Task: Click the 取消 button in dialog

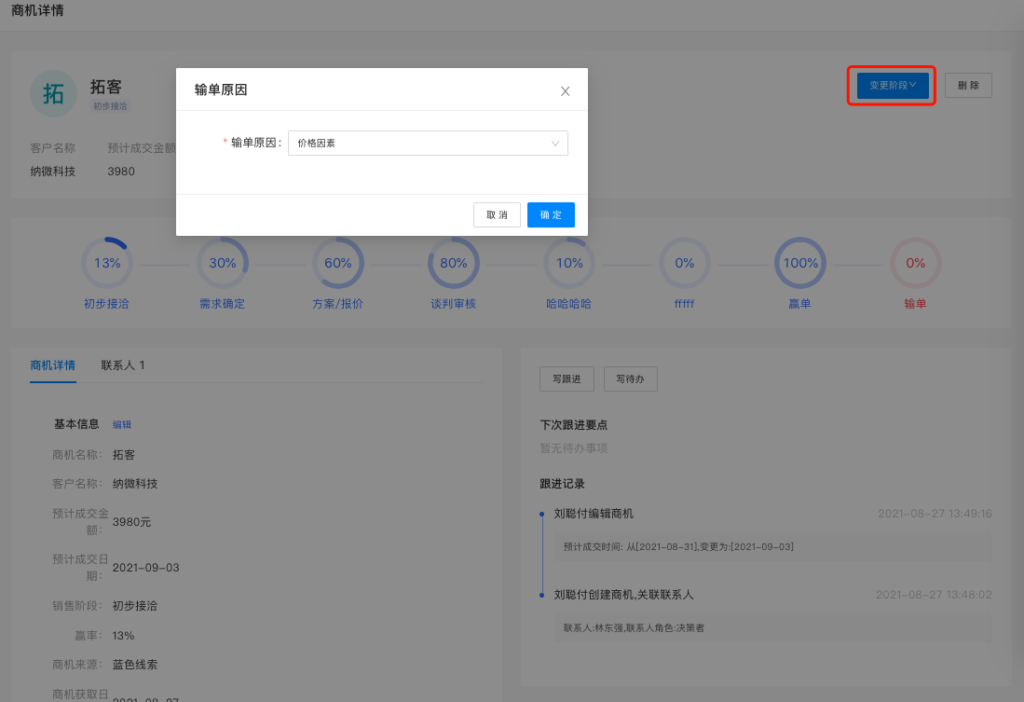Action: click(x=497, y=215)
